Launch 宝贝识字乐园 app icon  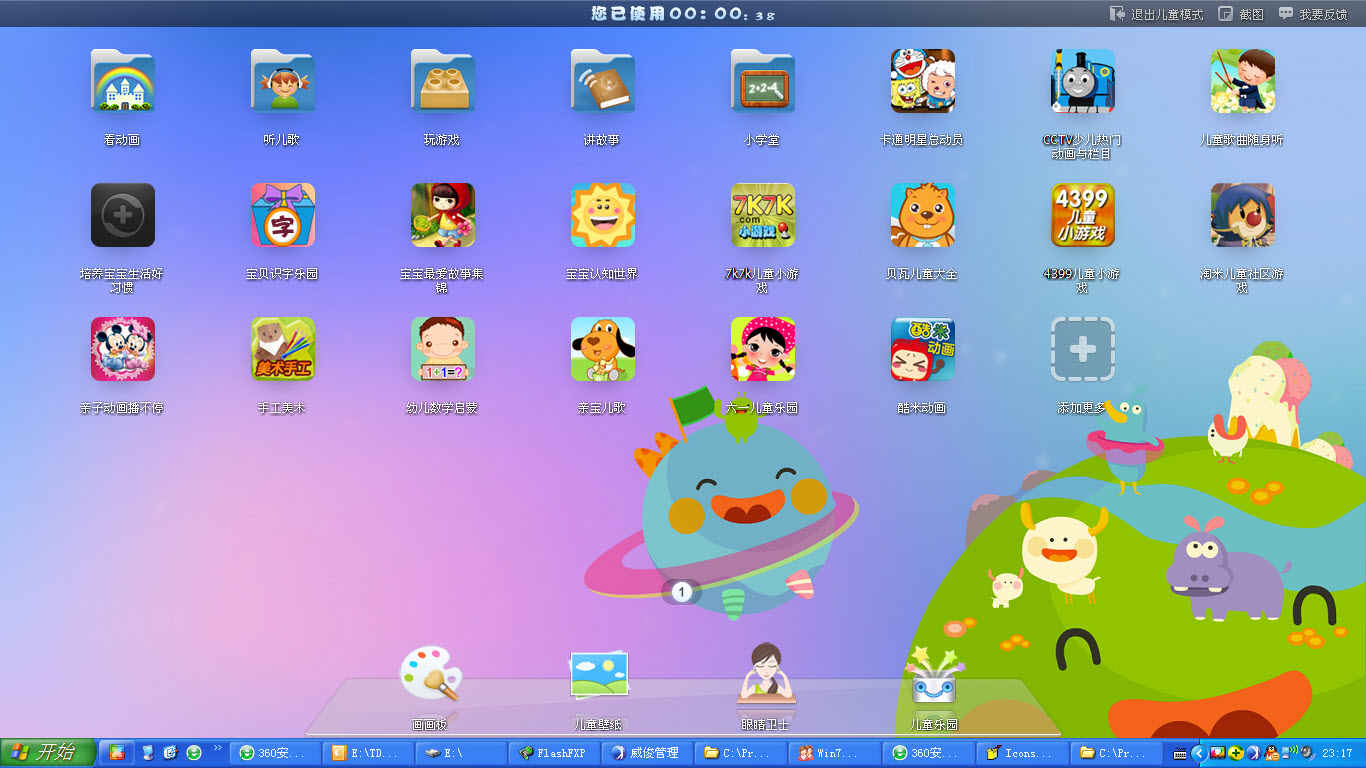coord(282,215)
